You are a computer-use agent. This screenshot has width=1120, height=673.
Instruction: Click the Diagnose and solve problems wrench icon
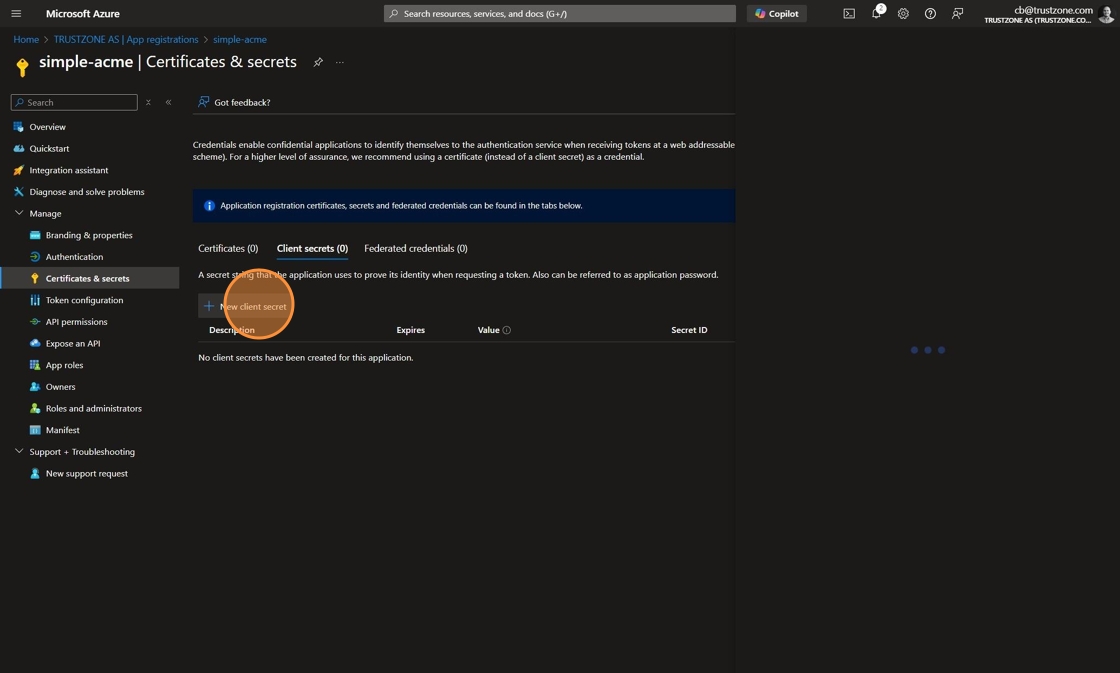click(x=19, y=191)
